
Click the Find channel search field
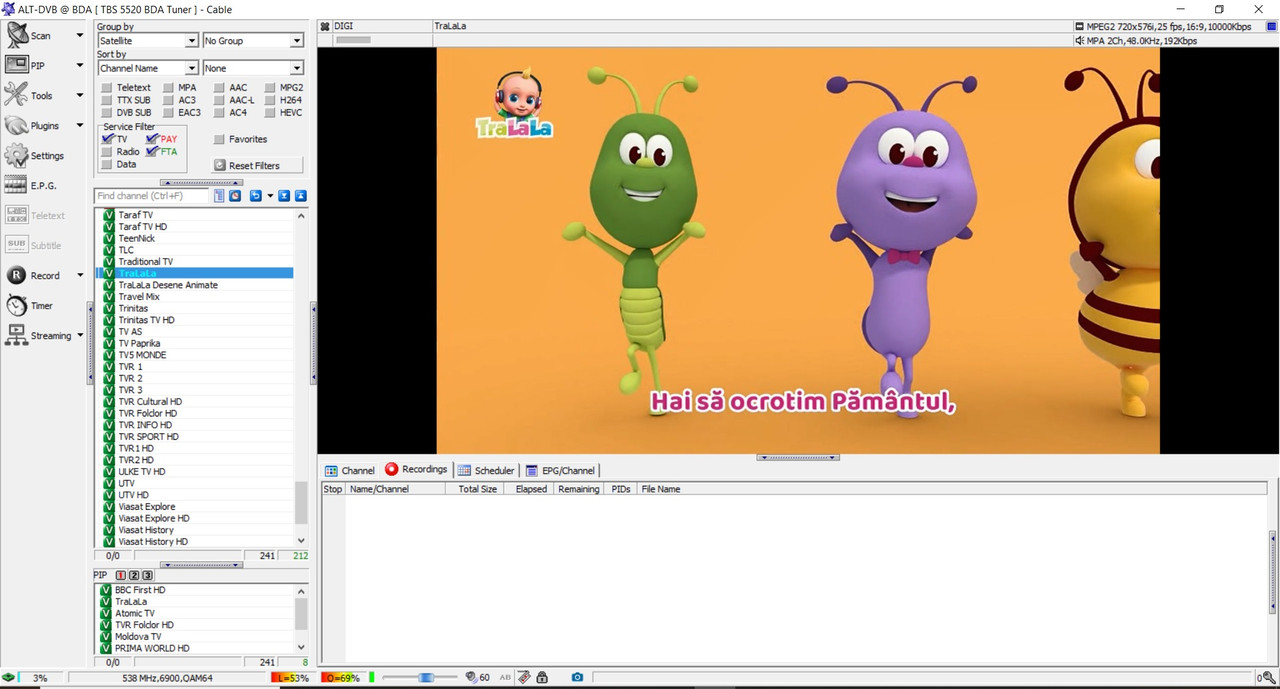(x=152, y=196)
